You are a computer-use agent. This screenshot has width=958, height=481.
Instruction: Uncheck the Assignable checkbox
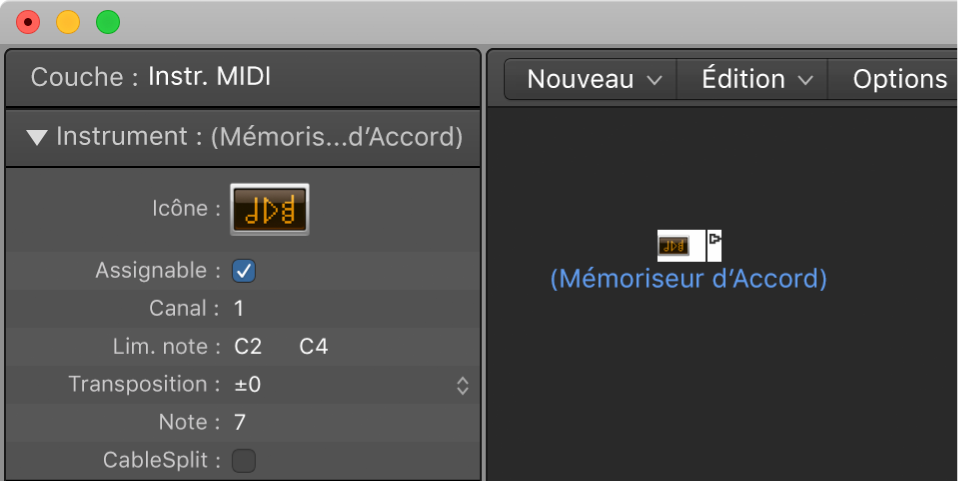tap(244, 271)
